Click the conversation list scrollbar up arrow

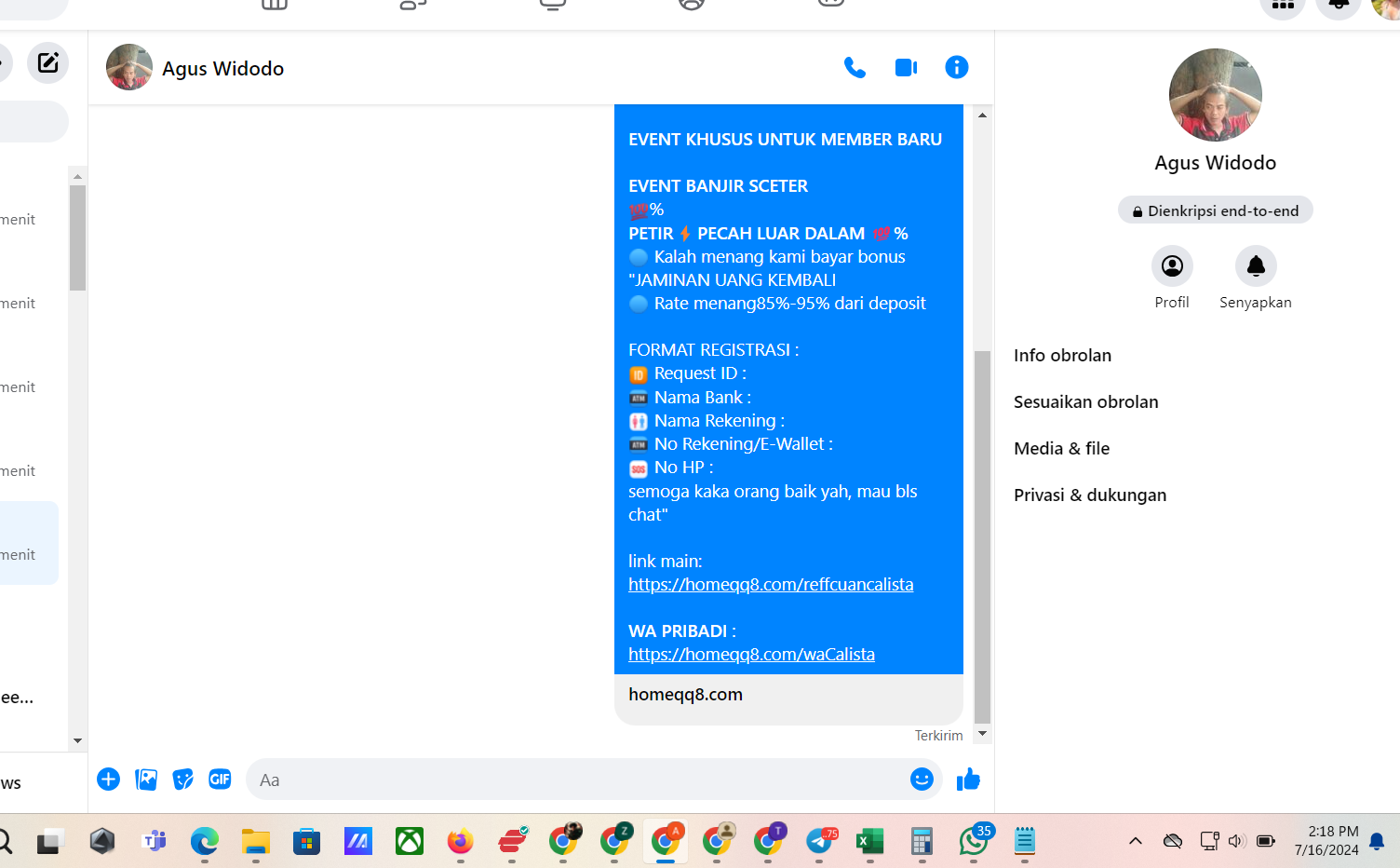pos(77,176)
